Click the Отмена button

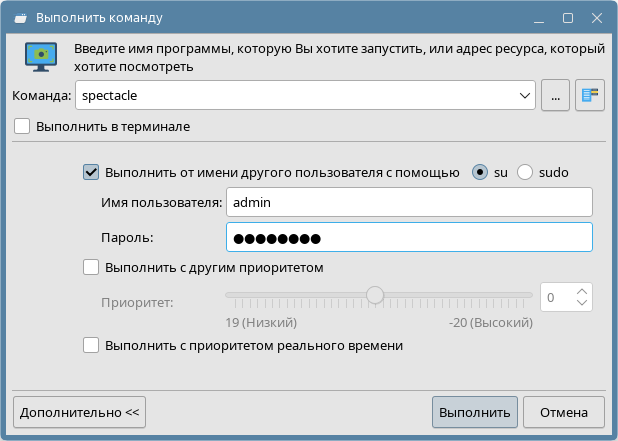[x=563, y=411]
